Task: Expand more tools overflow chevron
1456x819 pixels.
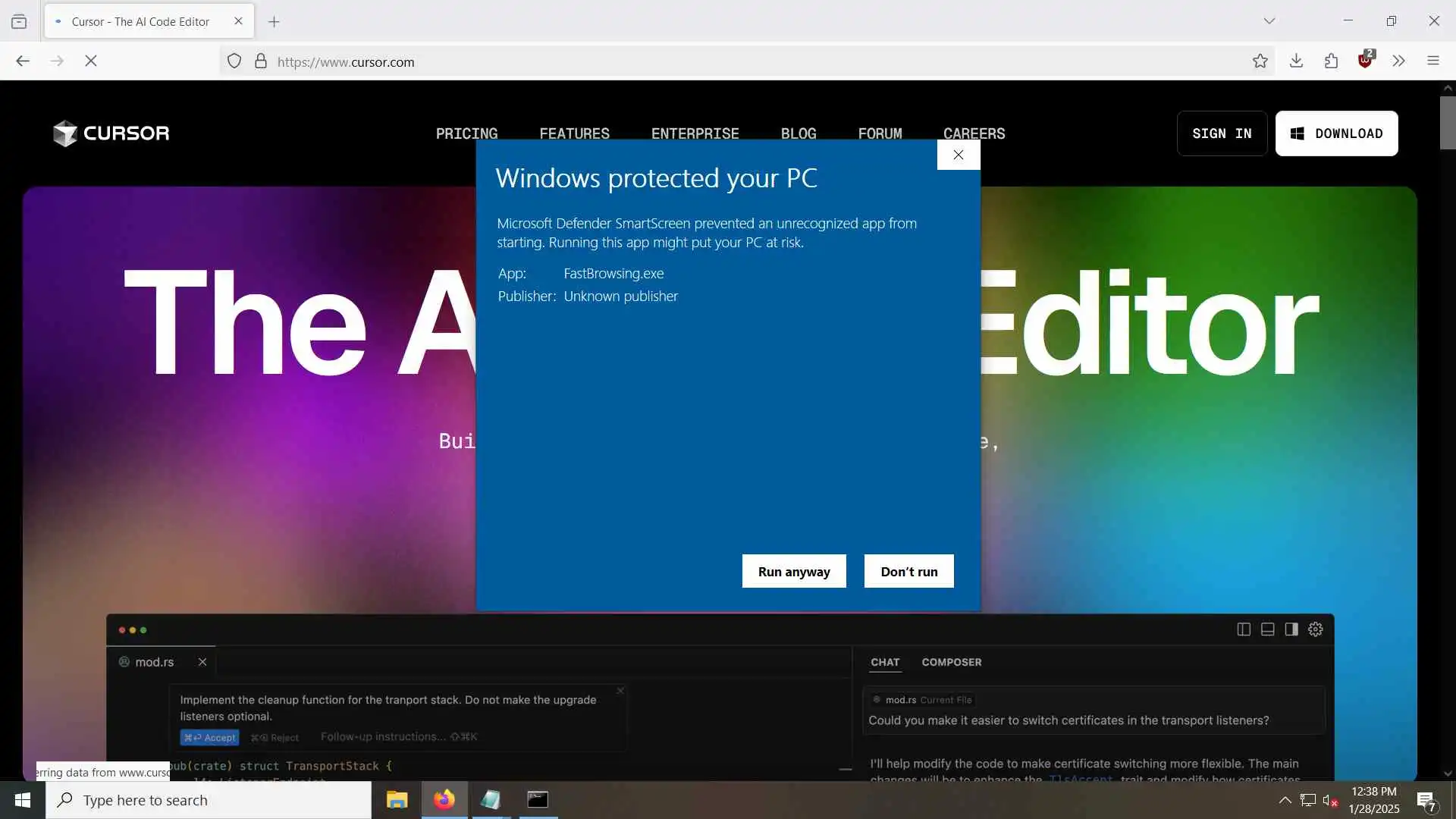Action: 1398,61
